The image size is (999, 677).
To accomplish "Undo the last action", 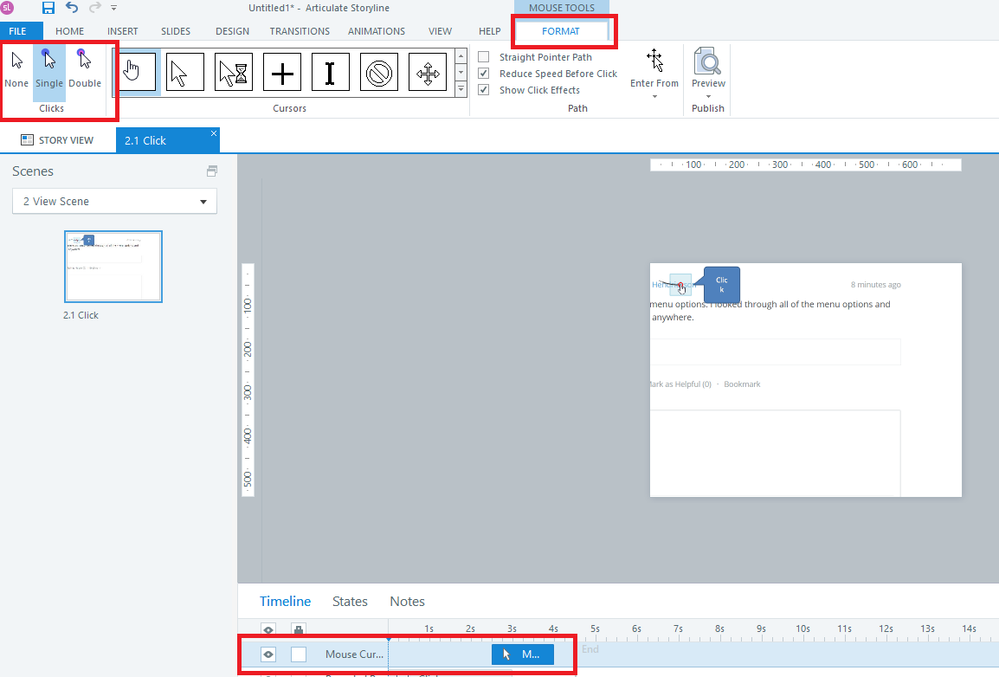I will pos(72,8).
